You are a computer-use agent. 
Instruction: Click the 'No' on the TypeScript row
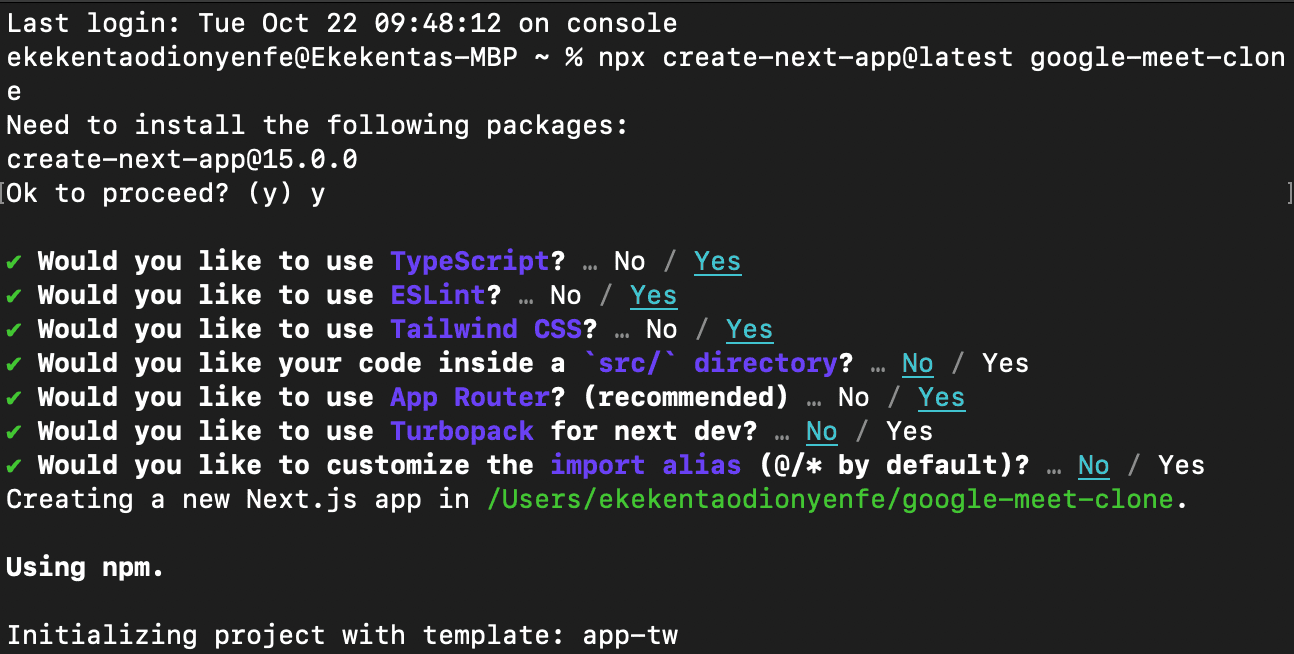(x=630, y=261)
